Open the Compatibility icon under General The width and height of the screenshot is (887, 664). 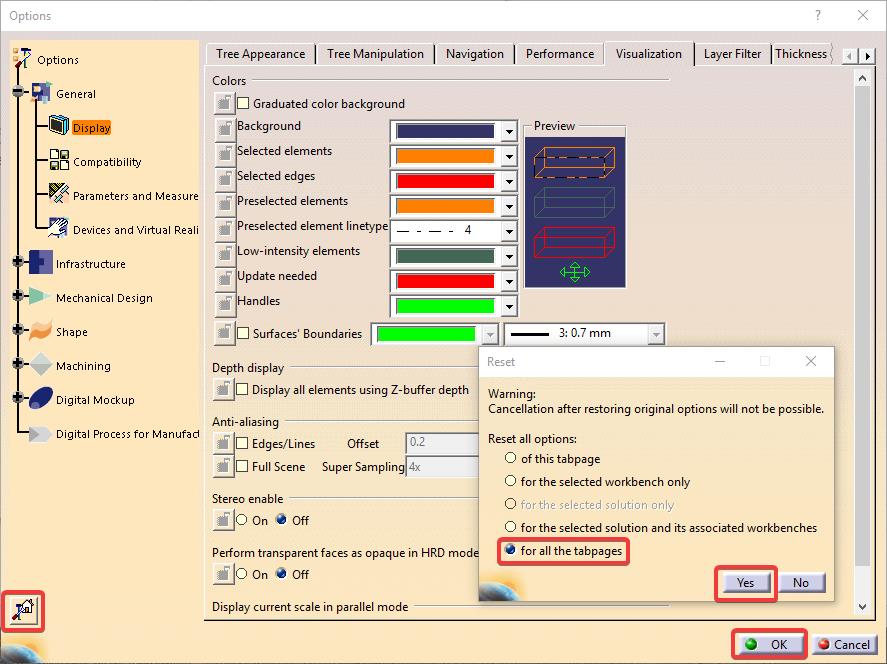pos(59,160)
